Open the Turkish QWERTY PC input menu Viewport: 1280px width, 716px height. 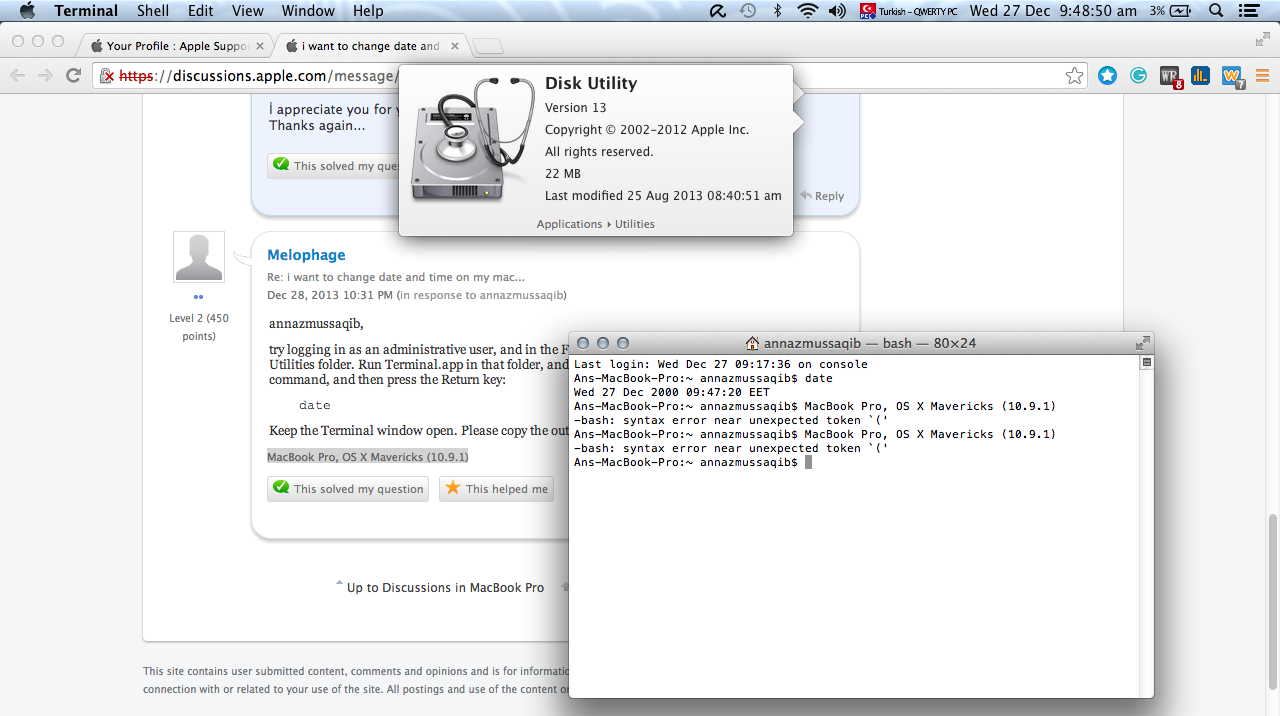tap(908, 11)
